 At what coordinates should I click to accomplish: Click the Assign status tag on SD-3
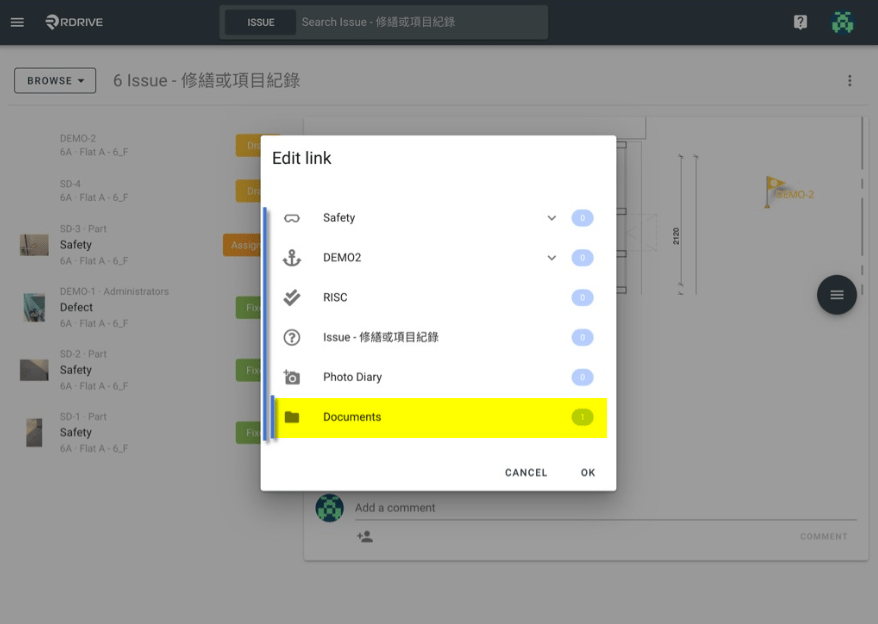point(242,245)
